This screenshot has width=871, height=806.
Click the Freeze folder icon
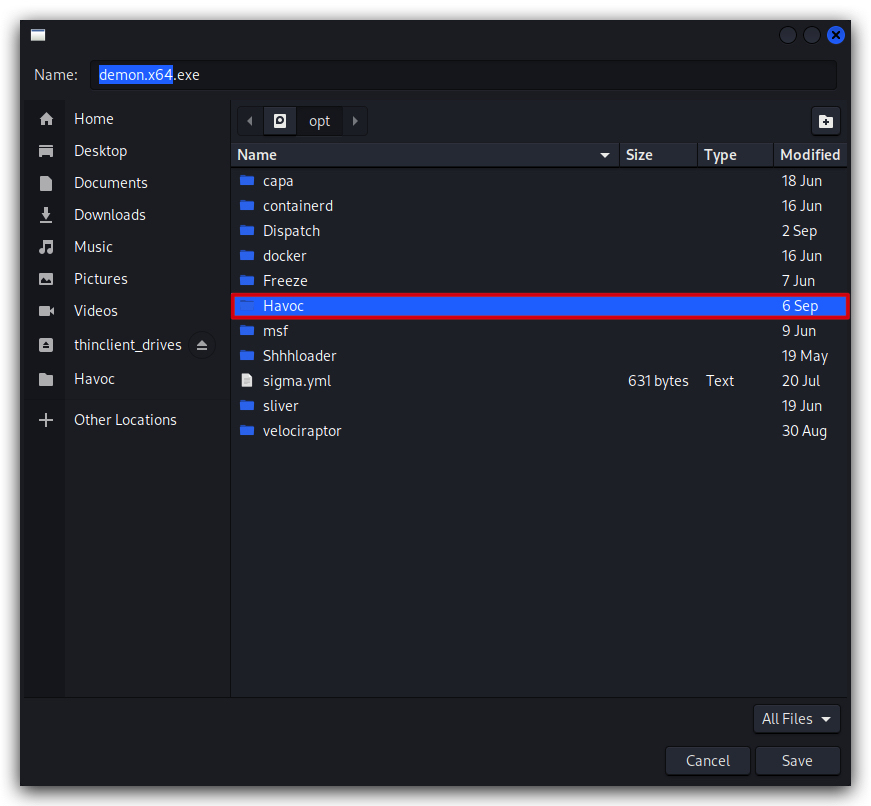click(x=247, y=281)
